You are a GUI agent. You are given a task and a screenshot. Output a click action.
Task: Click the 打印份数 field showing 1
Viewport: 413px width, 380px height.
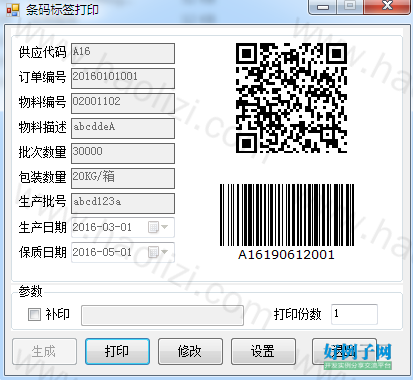[354, 314]
